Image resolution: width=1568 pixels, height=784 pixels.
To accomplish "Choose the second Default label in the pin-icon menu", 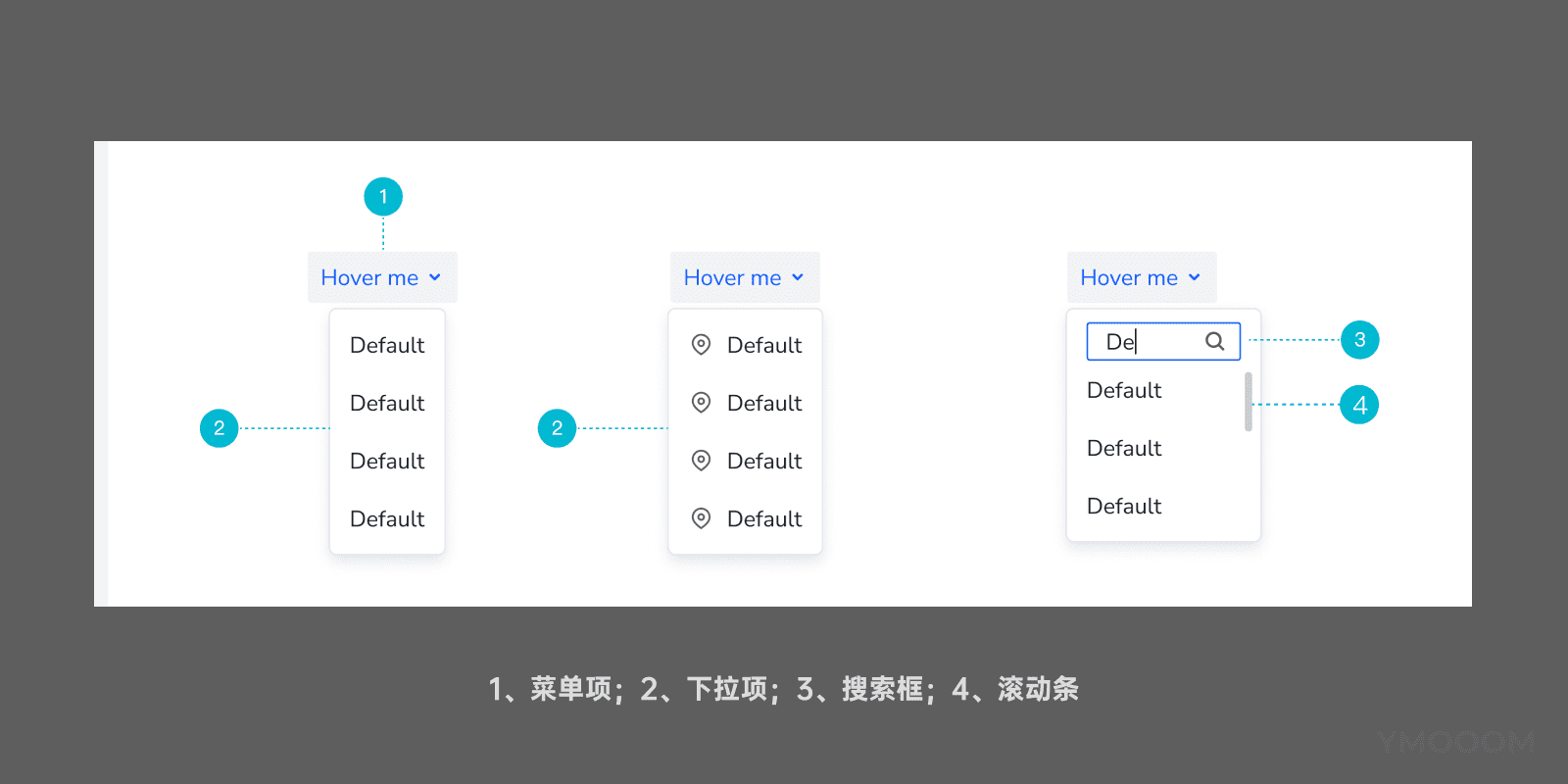I will coord(764,403).
